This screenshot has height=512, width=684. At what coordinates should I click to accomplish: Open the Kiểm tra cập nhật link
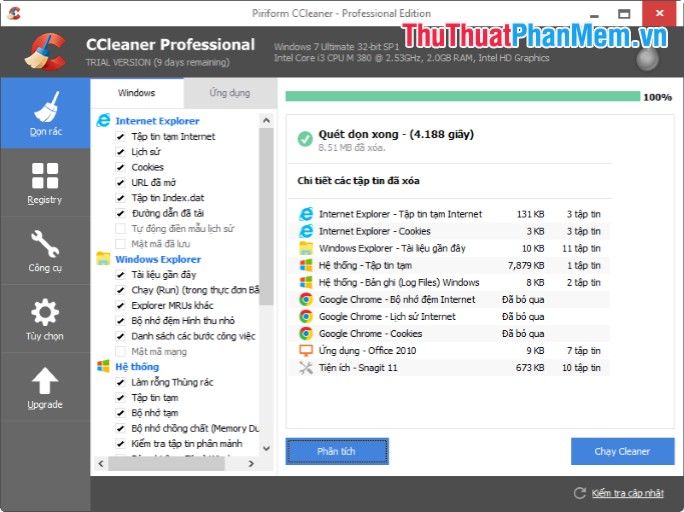coord(628,493)
